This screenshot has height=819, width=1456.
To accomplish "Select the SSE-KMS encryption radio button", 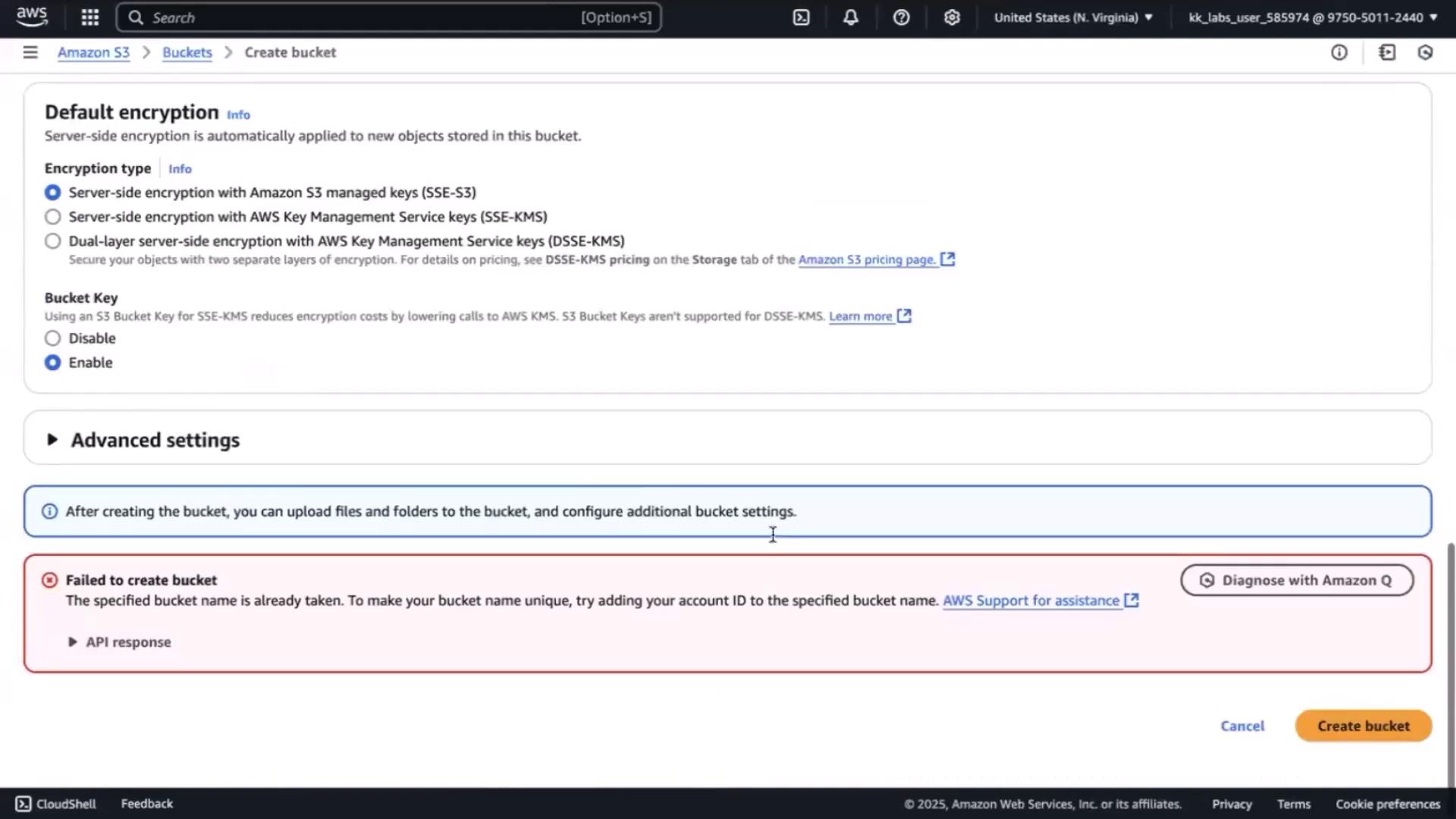I will pyautogui.click(x=52, y=217).
